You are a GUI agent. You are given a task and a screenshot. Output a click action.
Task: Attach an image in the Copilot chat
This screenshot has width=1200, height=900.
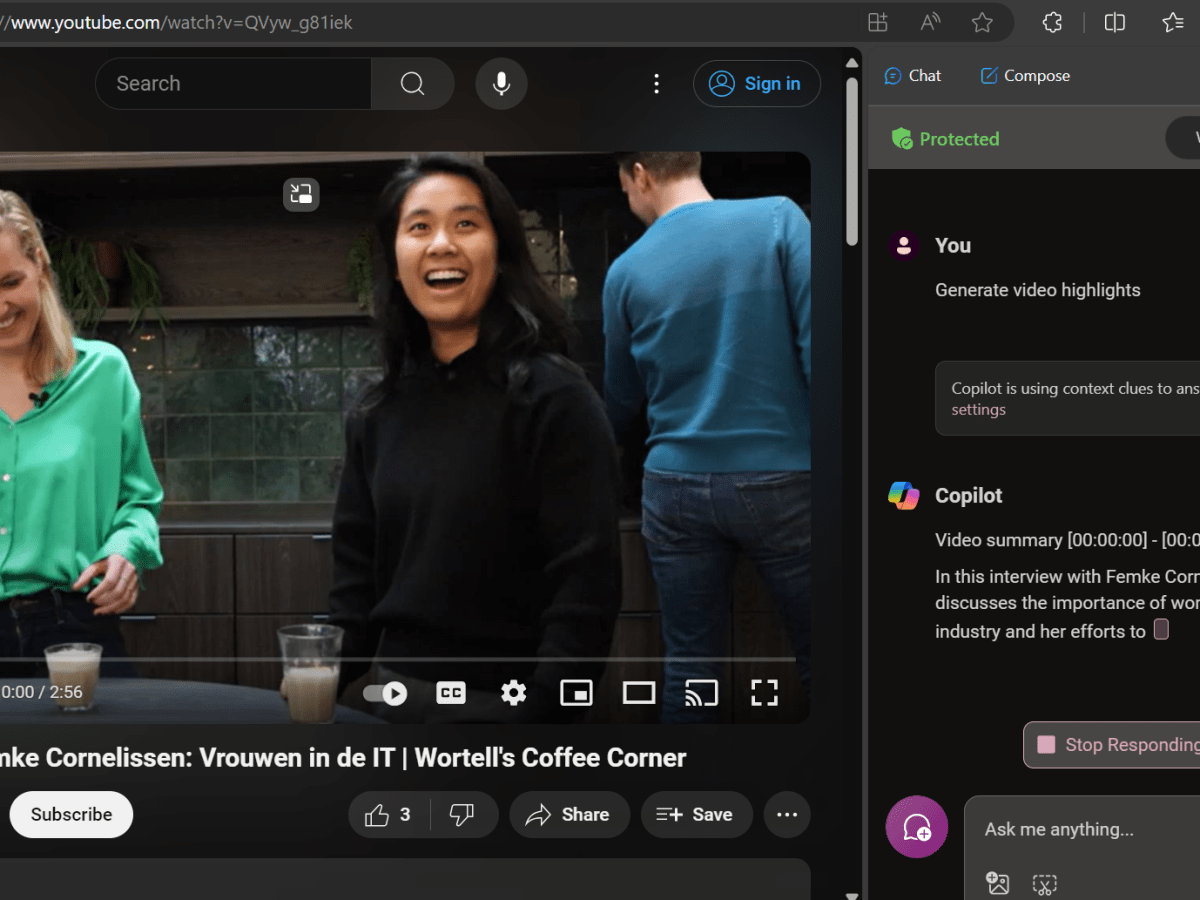996,884
